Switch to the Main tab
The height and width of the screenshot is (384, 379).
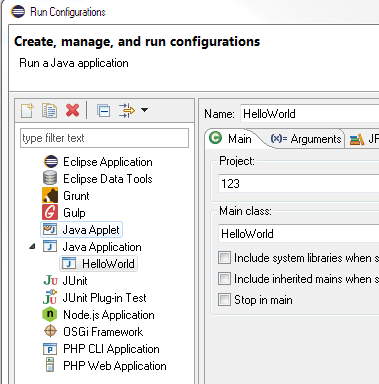(x=230, y=138)
